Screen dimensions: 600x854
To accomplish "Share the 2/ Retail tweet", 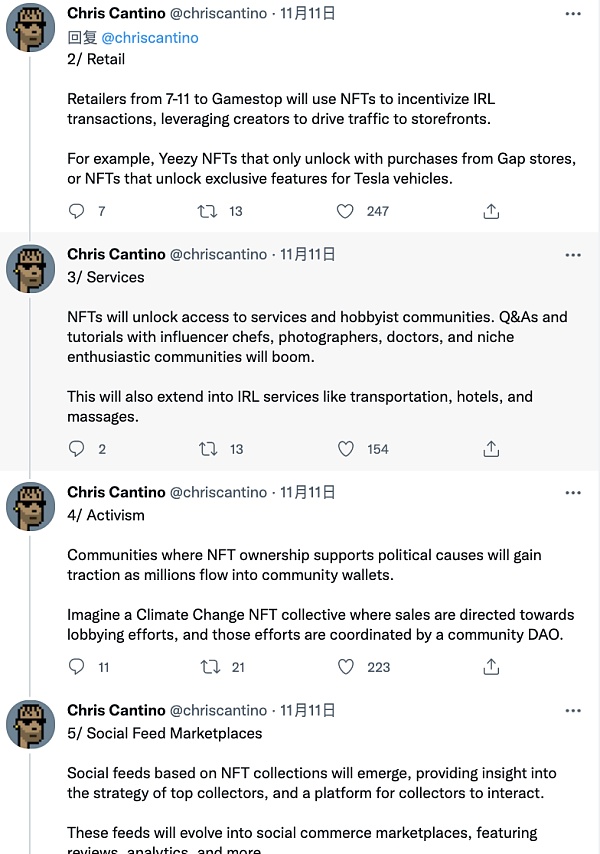I will (491, 211).
